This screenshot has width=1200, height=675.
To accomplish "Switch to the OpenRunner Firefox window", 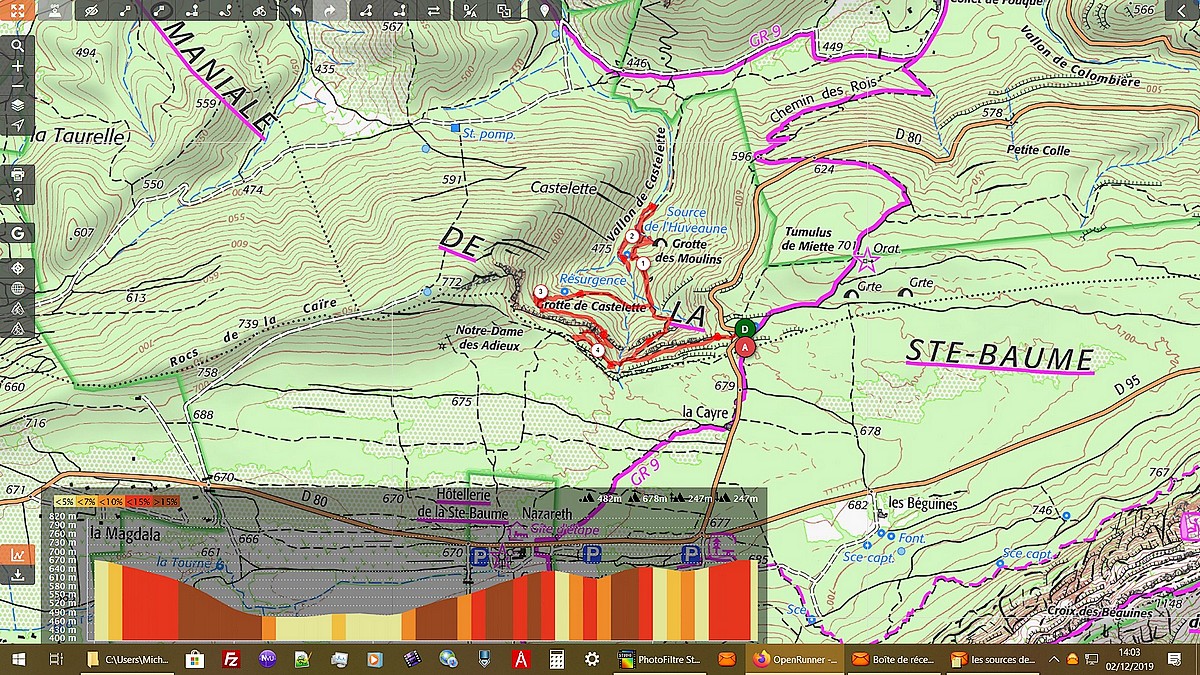I will pyautogui.click(x=793, y=659).
